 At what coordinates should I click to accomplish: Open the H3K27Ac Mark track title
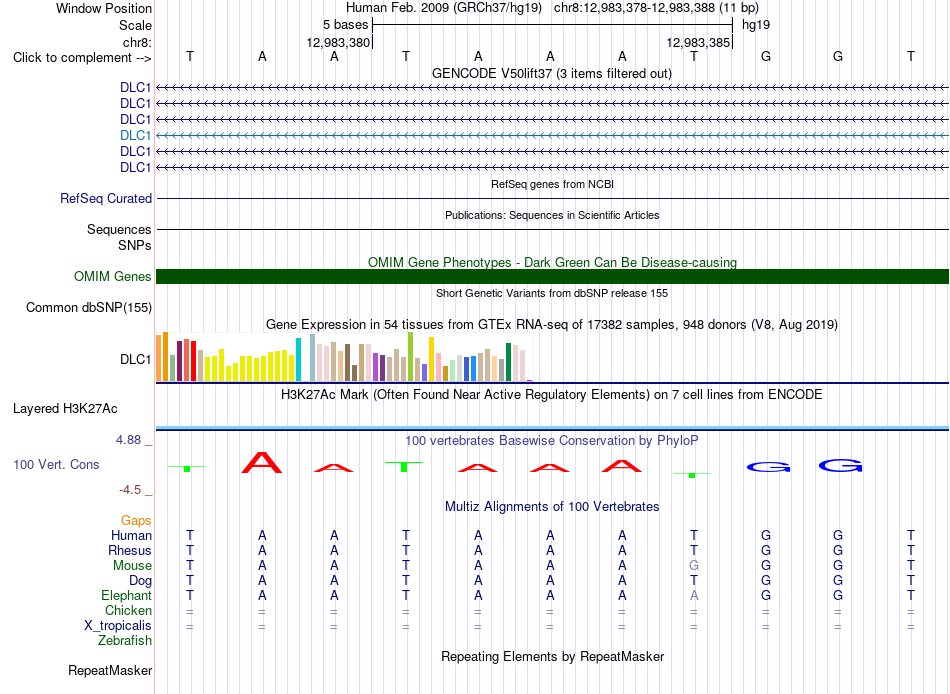(x=551, y=395)
